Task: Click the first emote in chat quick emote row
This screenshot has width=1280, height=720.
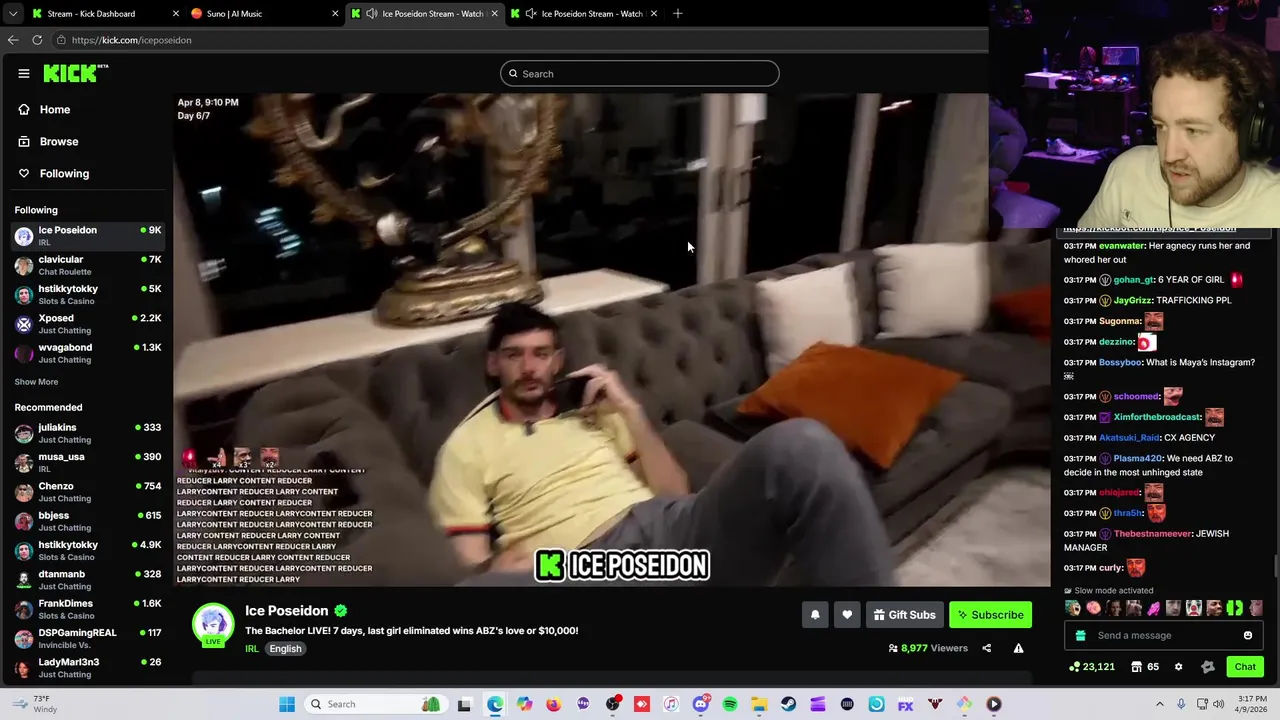Action: 1073,608
